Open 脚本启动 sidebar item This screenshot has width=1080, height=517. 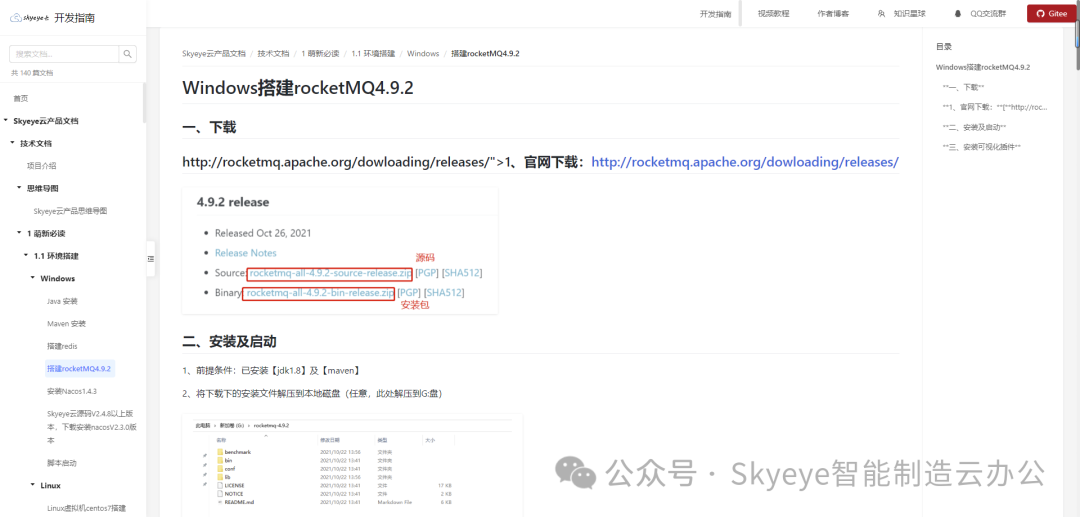(x=61, y=463)
